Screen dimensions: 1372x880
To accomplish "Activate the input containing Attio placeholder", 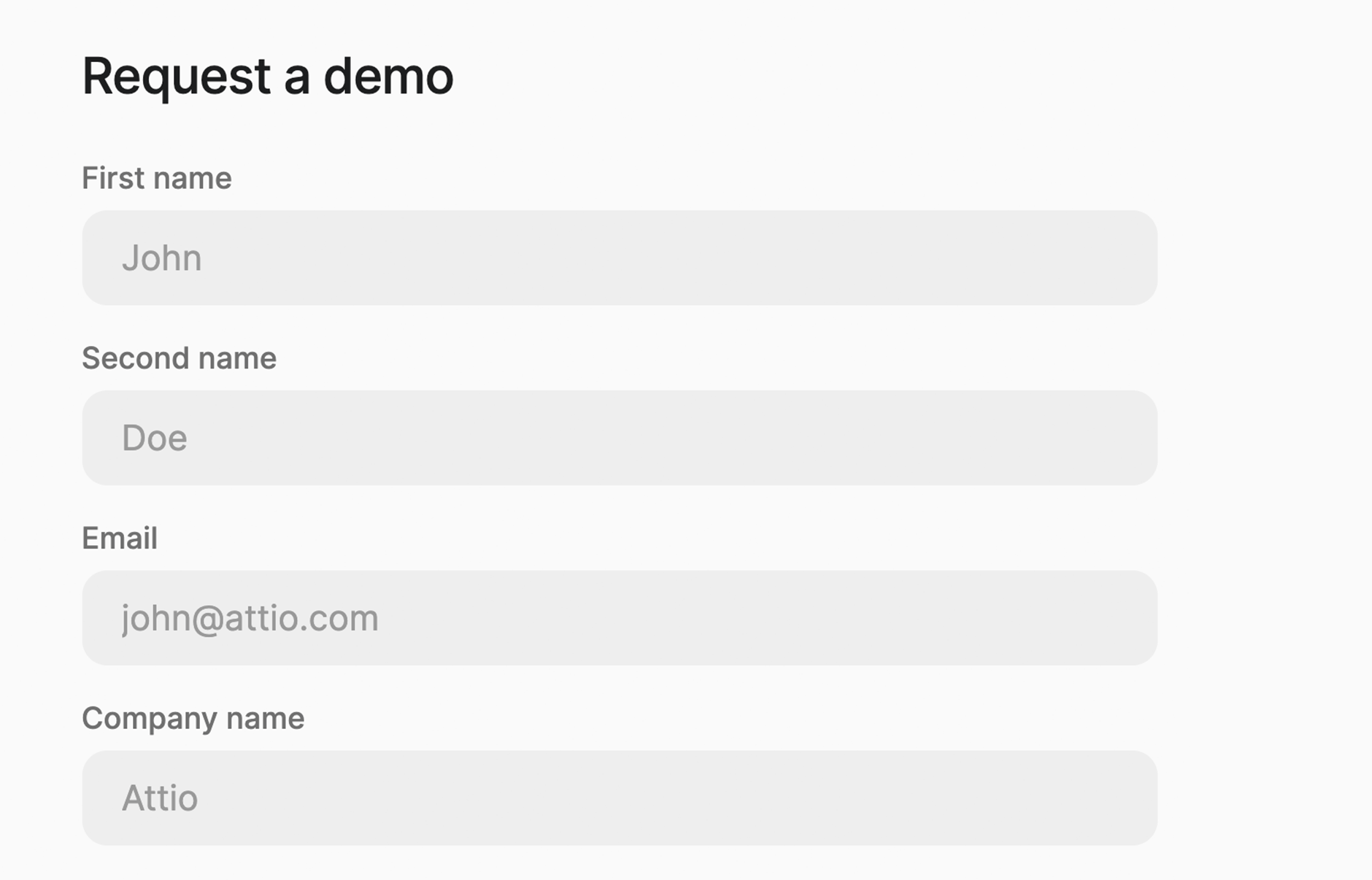I will pyautogui.click(x=619, y=798).
